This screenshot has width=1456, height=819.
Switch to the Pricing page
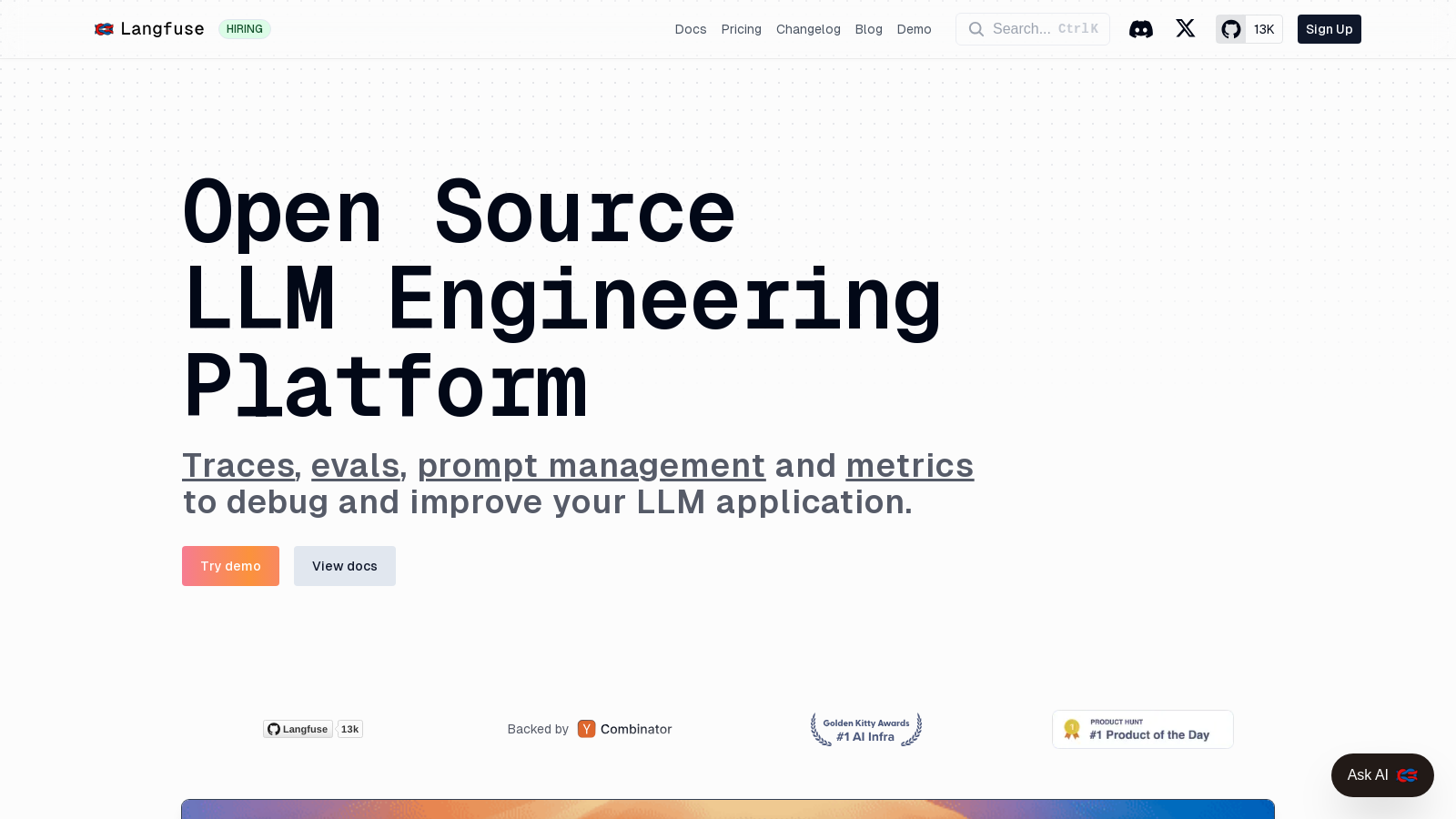tap(742, 29)
